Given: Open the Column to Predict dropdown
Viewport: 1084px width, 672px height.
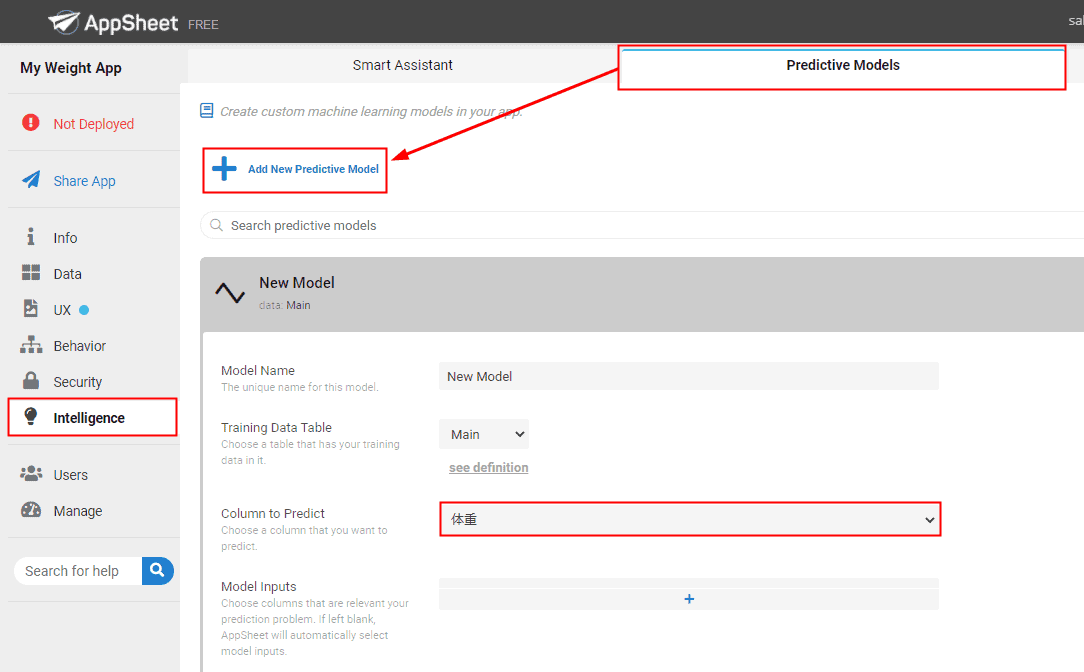Looking at the screenshot, I should click(x=690, y=519).
